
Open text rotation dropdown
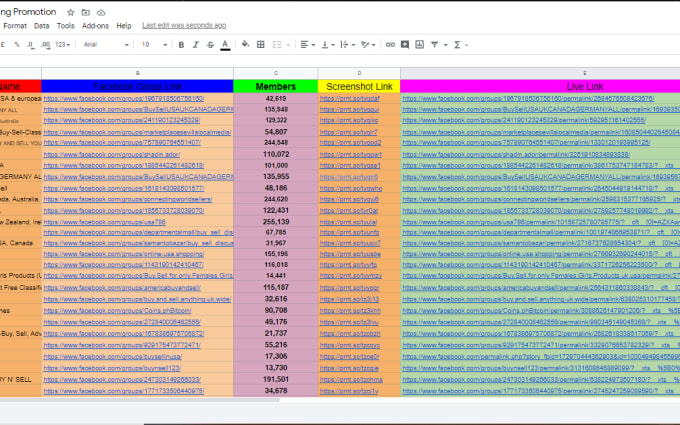[368, 44]
